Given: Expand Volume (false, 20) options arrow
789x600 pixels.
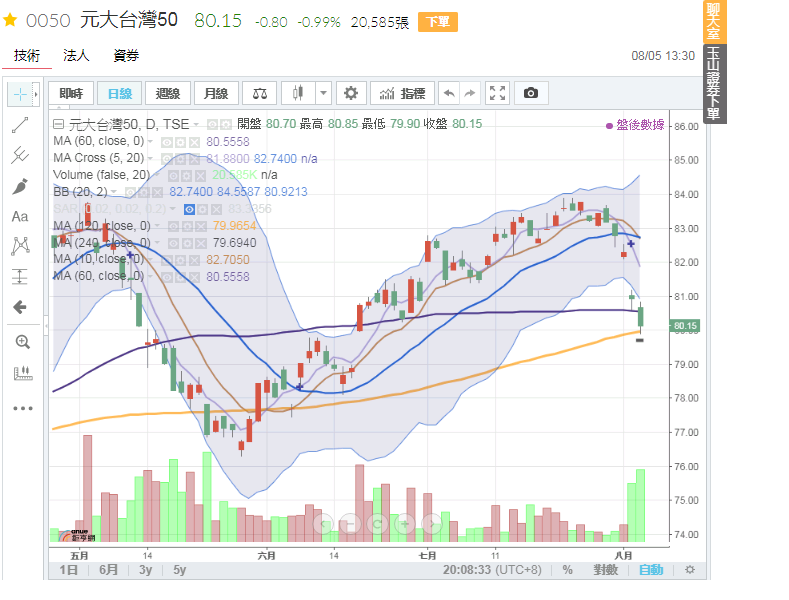Looking at the screenshot, I should (157, 175).
